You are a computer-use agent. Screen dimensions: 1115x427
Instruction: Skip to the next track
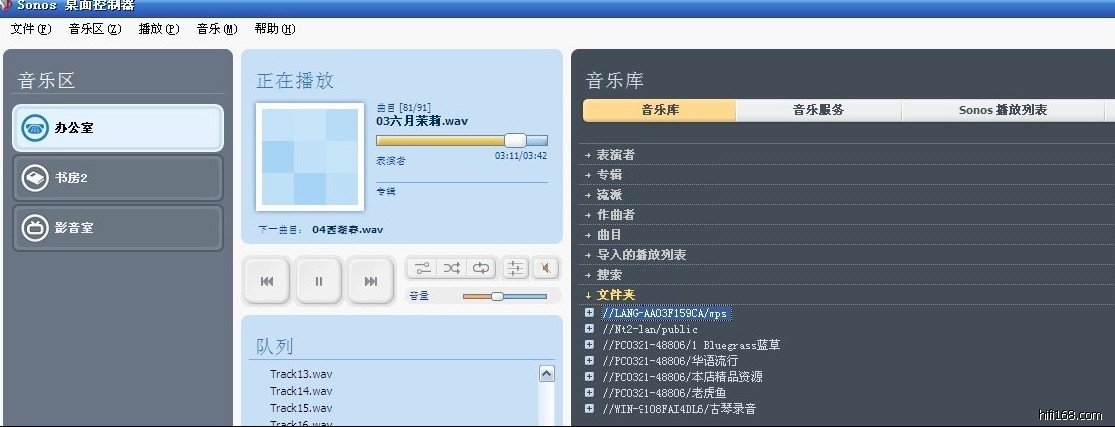[371, 281]
